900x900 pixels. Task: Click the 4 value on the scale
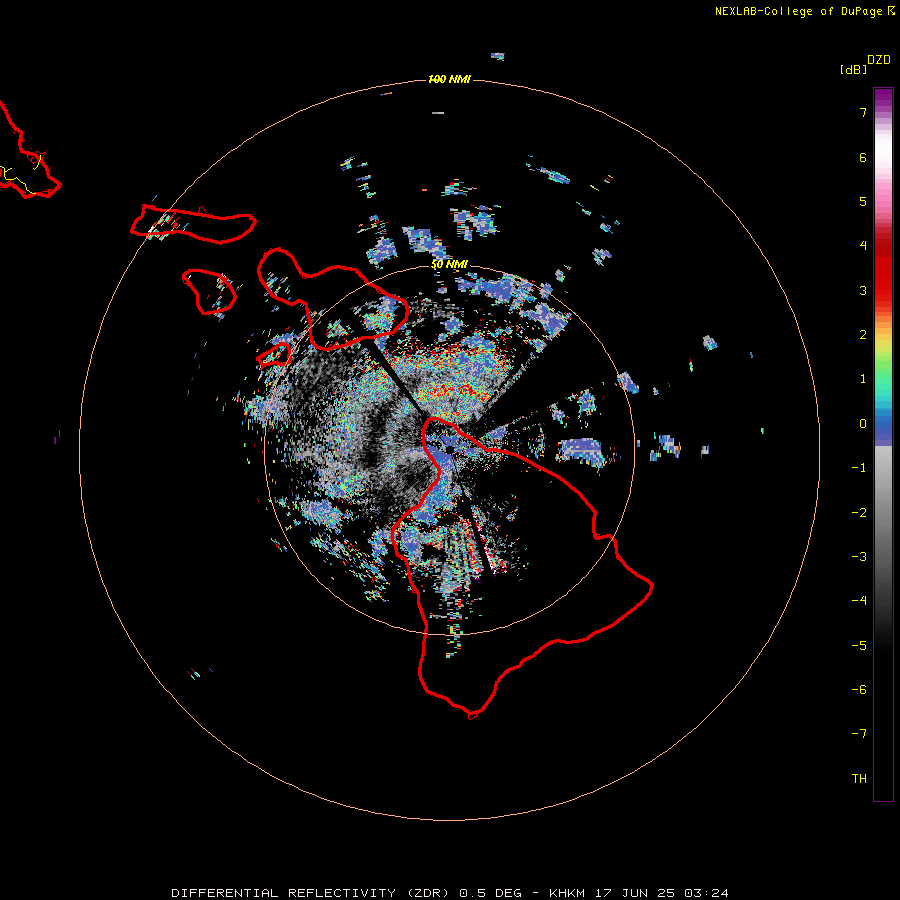tap(863, 246)
